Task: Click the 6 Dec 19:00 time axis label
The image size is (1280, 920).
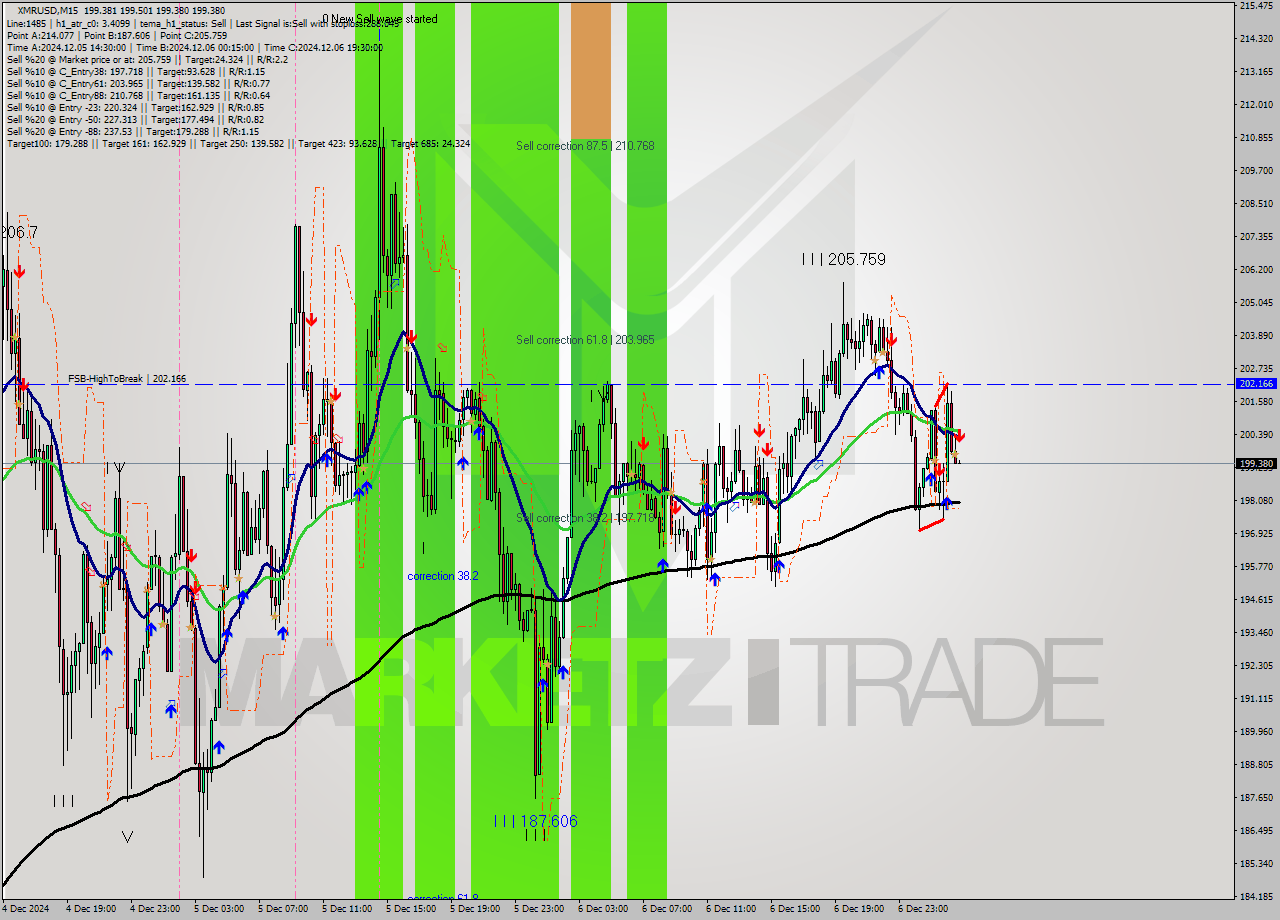Action: tap(859, 909)
